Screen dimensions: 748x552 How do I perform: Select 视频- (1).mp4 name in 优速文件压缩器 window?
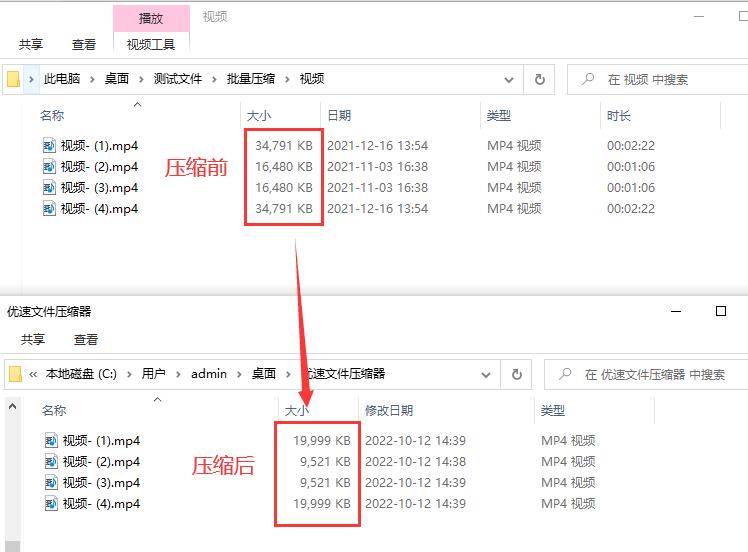[102, 440]
